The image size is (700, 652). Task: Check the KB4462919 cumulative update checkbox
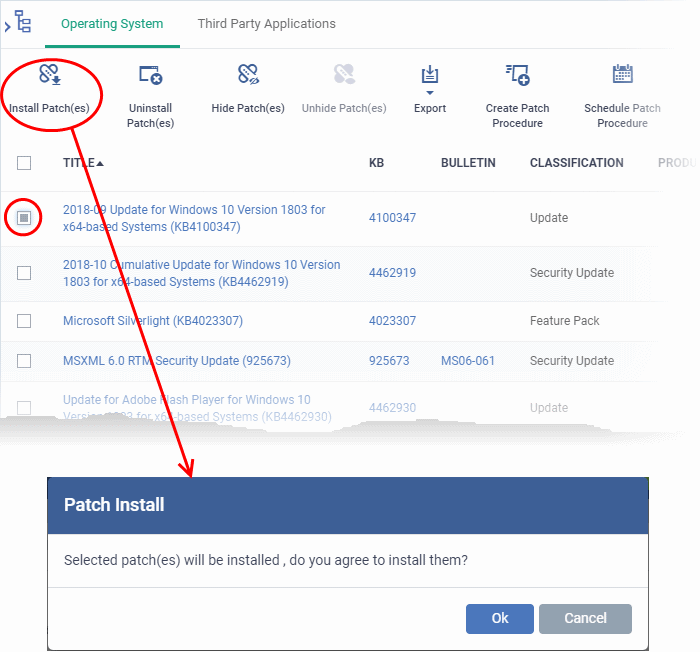[24, 273]
